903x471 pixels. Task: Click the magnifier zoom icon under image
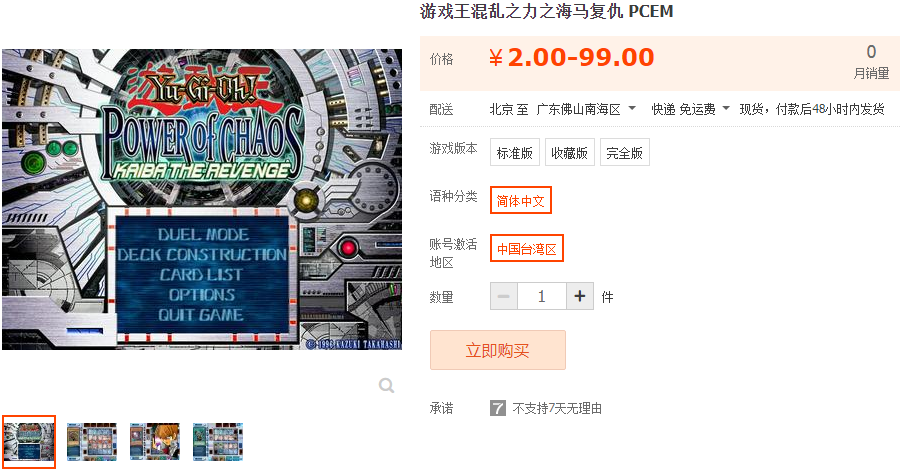pyautogui.click(x=386, y=385)
